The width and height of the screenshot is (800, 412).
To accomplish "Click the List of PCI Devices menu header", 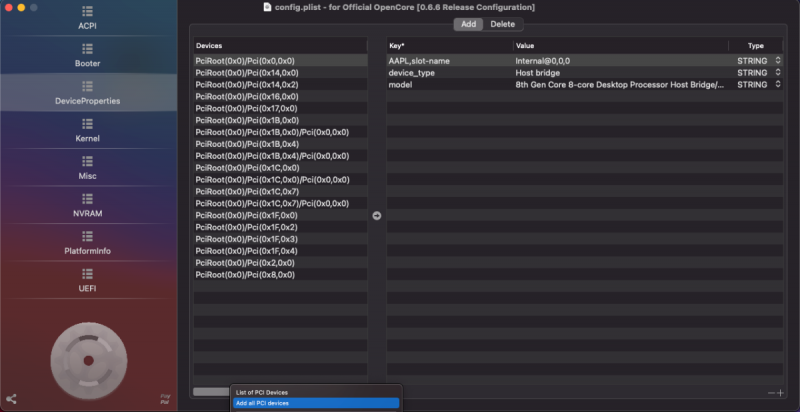I will (x=262, y=393).
